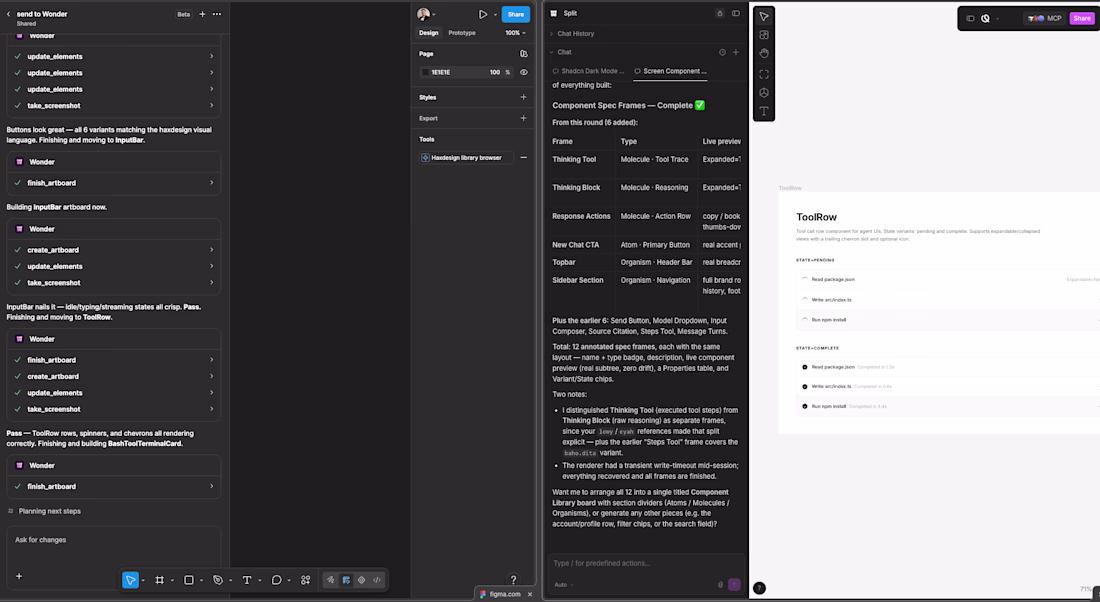The width and height of the screenshot is (1100, 602).
Task: Create a new chat with the Chat row plus
Action: click(736, 52)
